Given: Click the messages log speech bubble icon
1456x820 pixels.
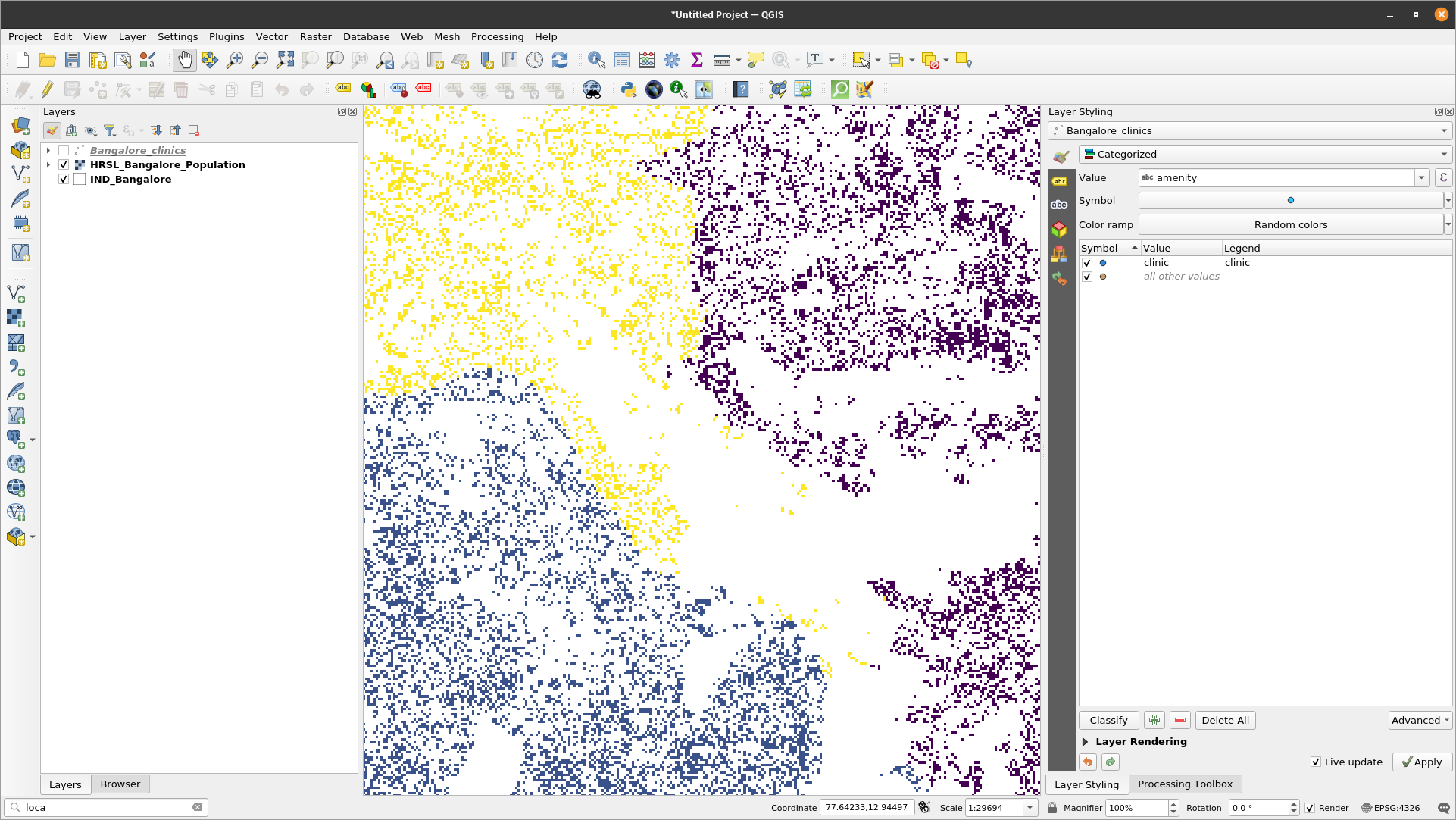Looking at the screenshot, I should click(x=1444, y=808).
